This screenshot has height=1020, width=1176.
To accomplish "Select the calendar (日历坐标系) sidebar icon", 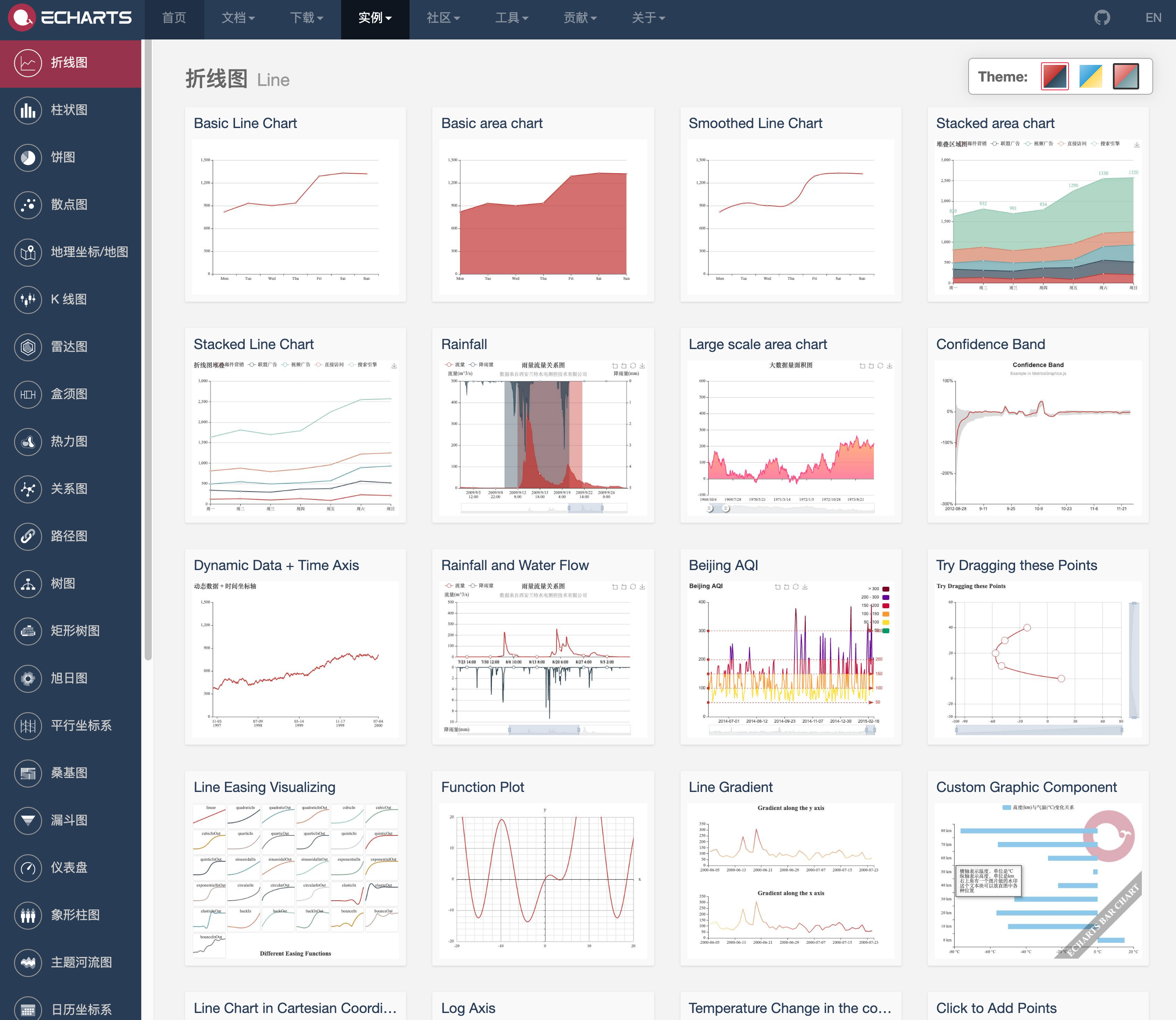I will coord(28,1009).
